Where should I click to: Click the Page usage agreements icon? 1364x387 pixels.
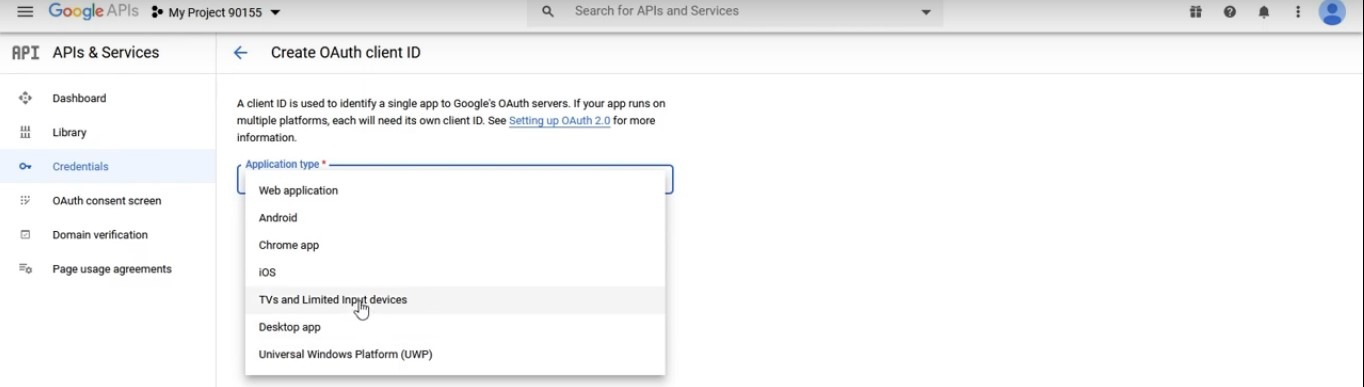(x=25, y=268)
